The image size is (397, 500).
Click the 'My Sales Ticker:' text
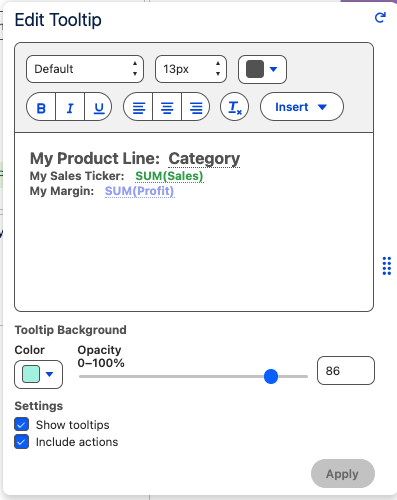(77, 176)
